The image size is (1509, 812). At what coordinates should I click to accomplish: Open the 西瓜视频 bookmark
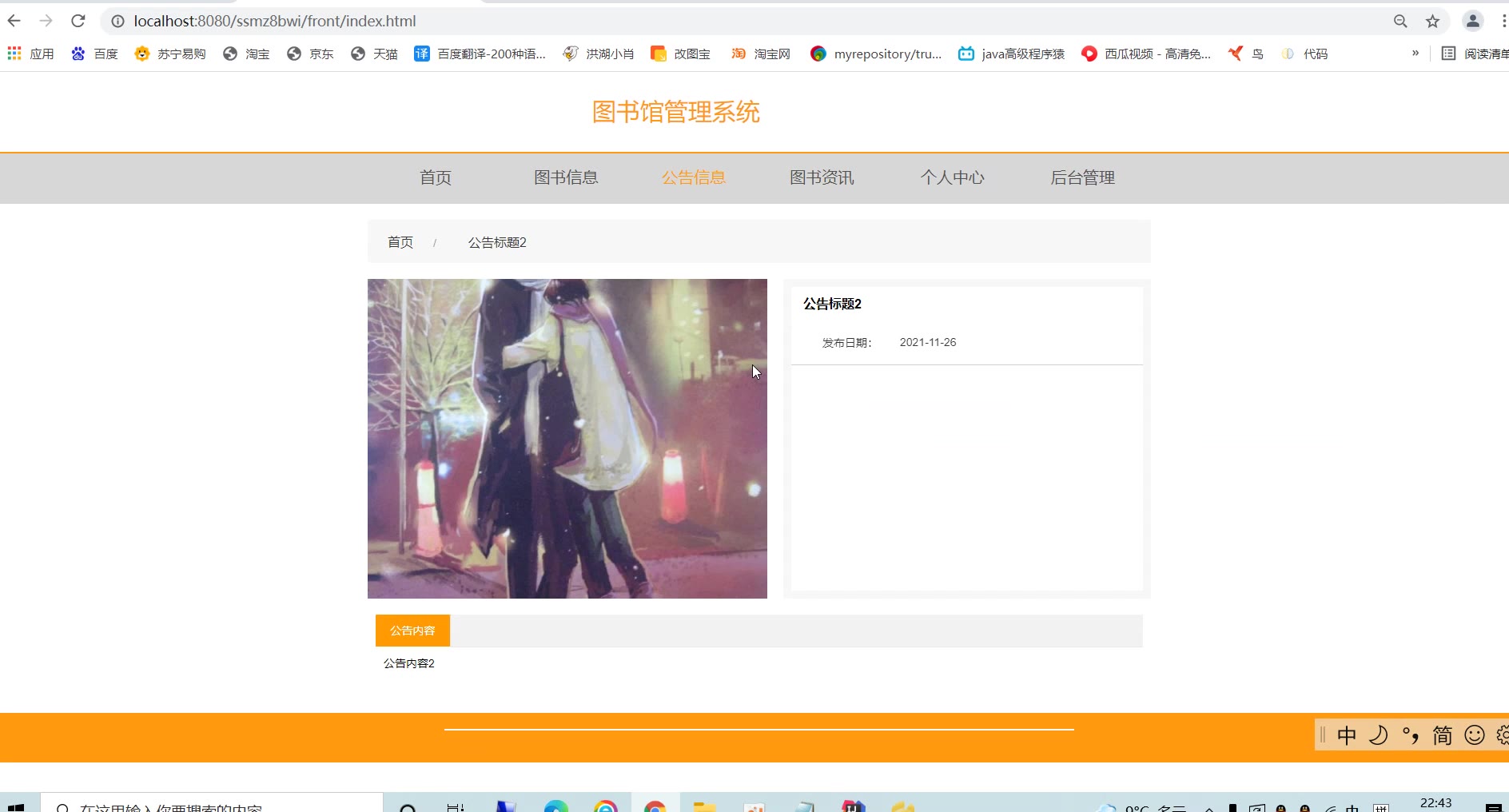click(1146, 54)
